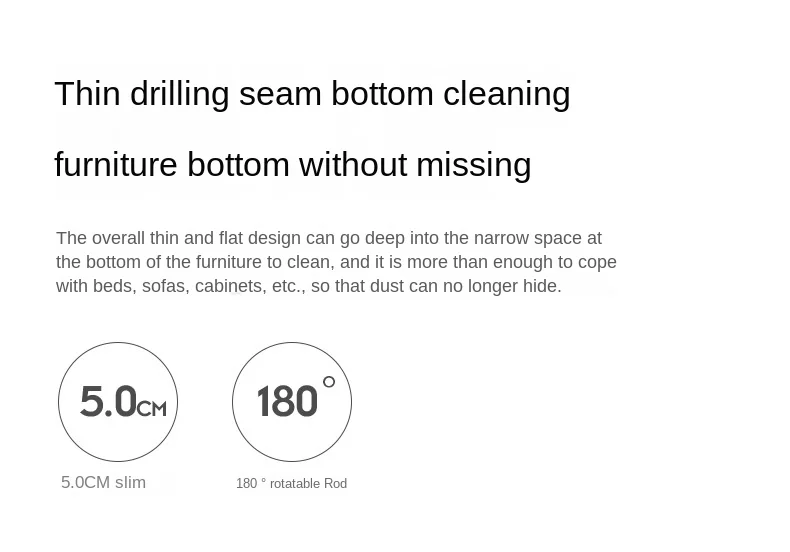790x552 pixels.
Task: Click the word "without" in the heading
Action: (x=353, y=165)
